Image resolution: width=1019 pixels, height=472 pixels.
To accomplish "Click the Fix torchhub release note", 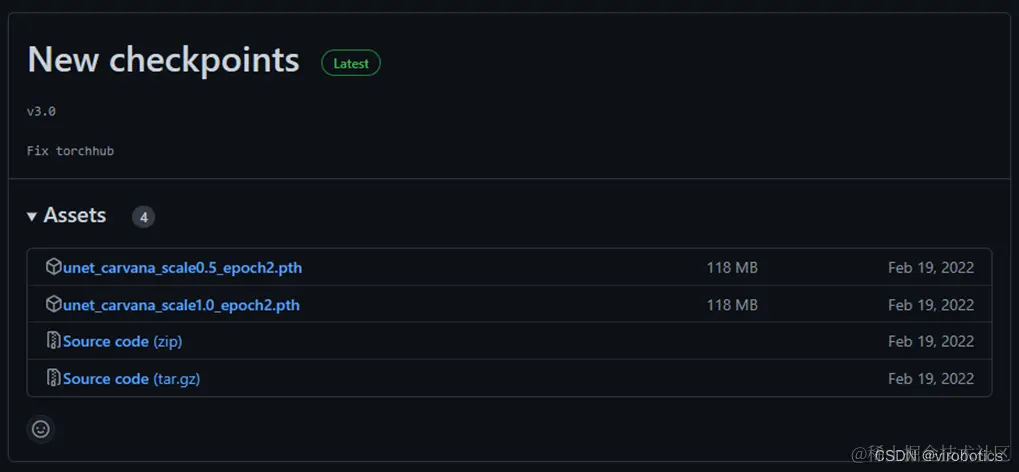I will 70,150.
